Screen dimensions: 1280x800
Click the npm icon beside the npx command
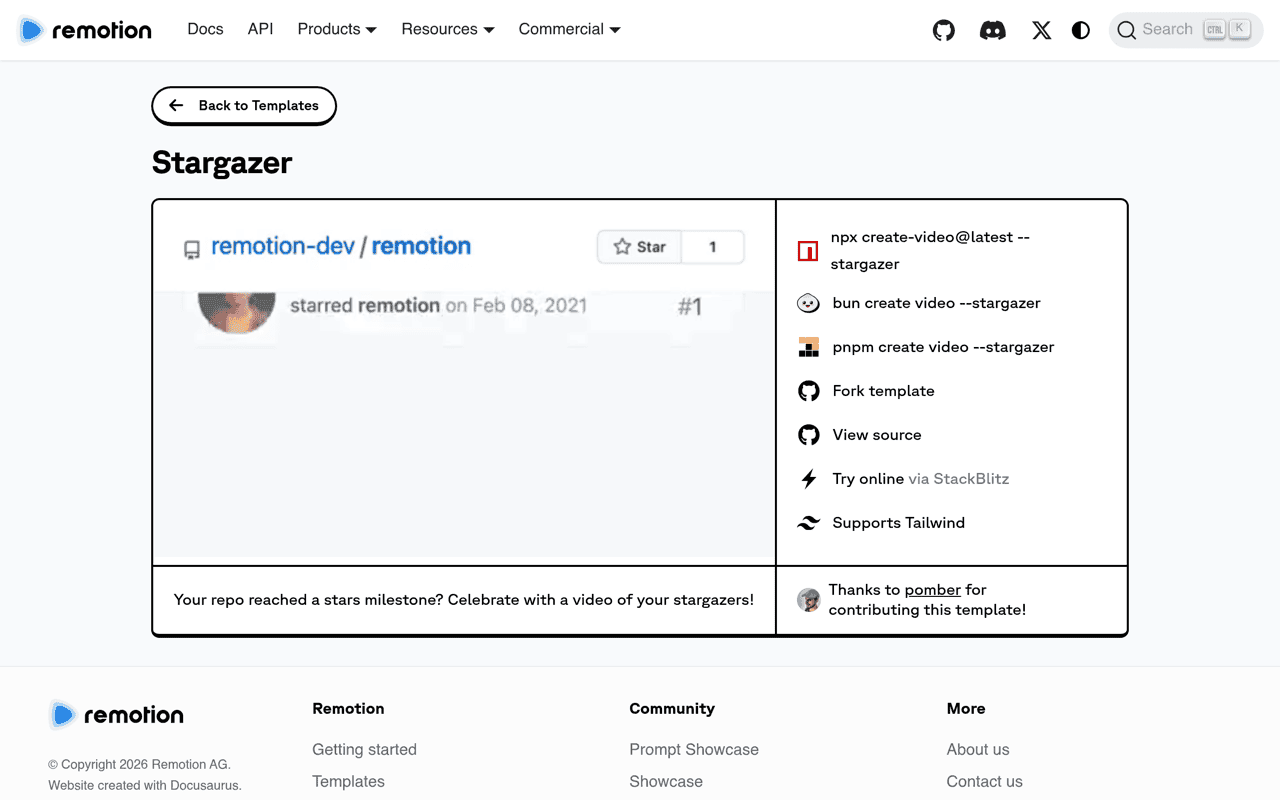(x=808, y=251)
